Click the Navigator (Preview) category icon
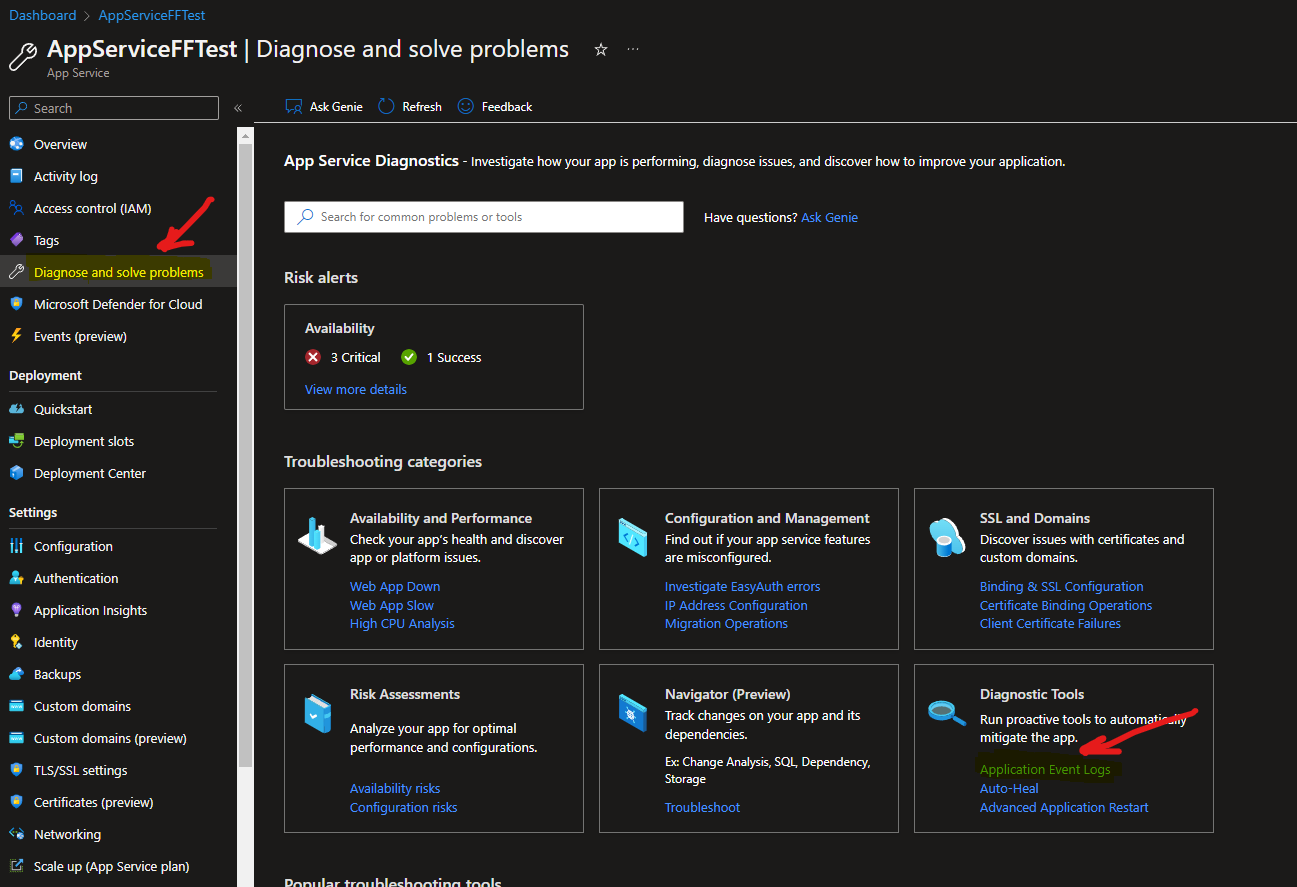1297x887 pixels. 632,712
